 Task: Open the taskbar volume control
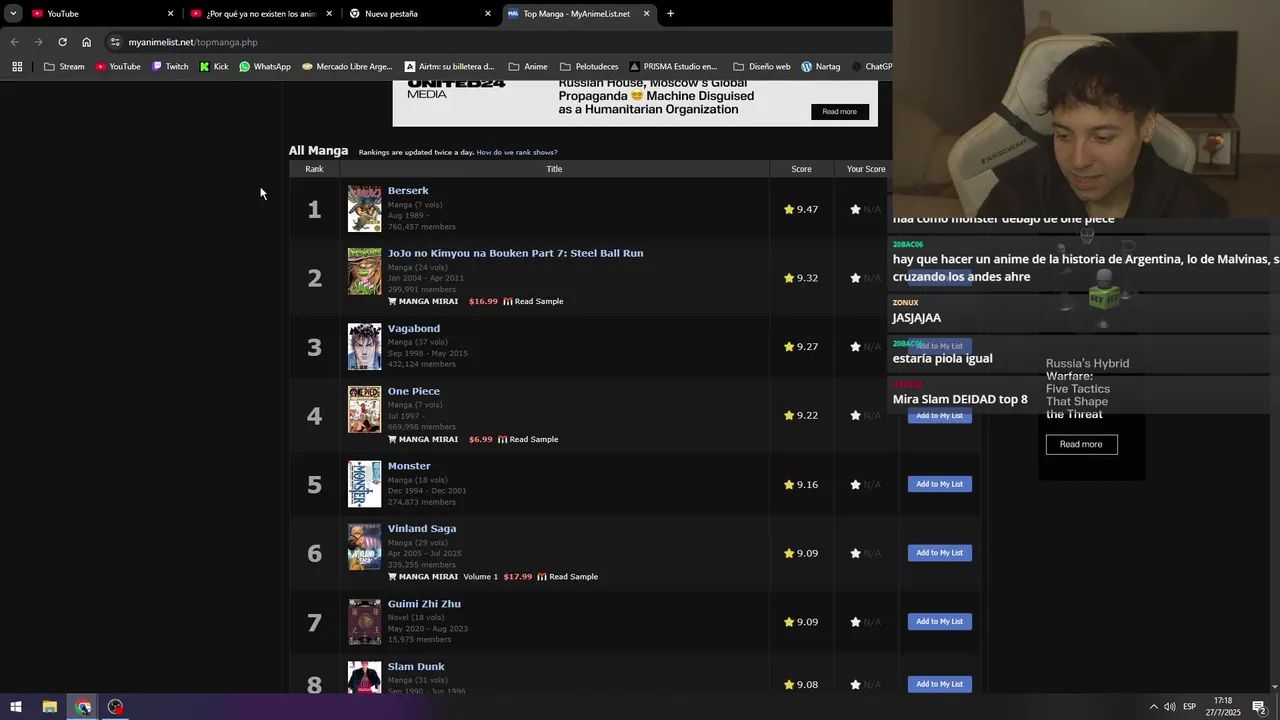(x=1170, y=707)
